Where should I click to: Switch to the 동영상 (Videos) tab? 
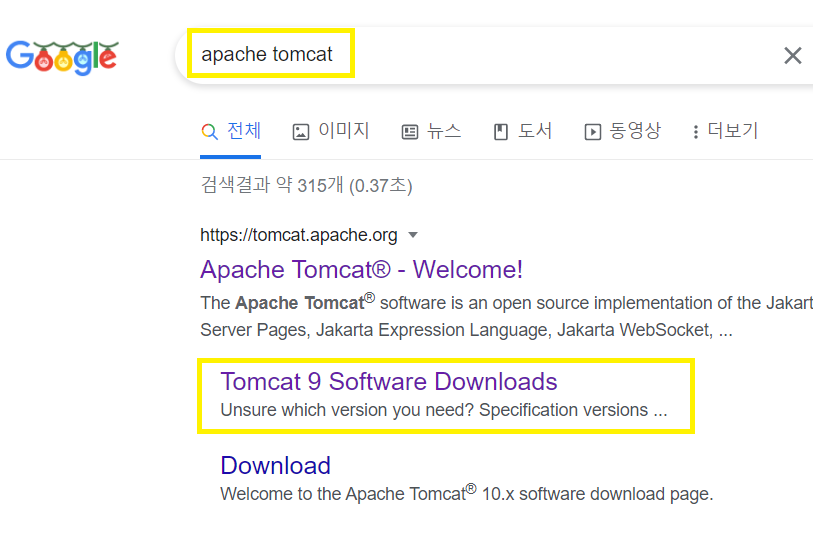[623, 131]
